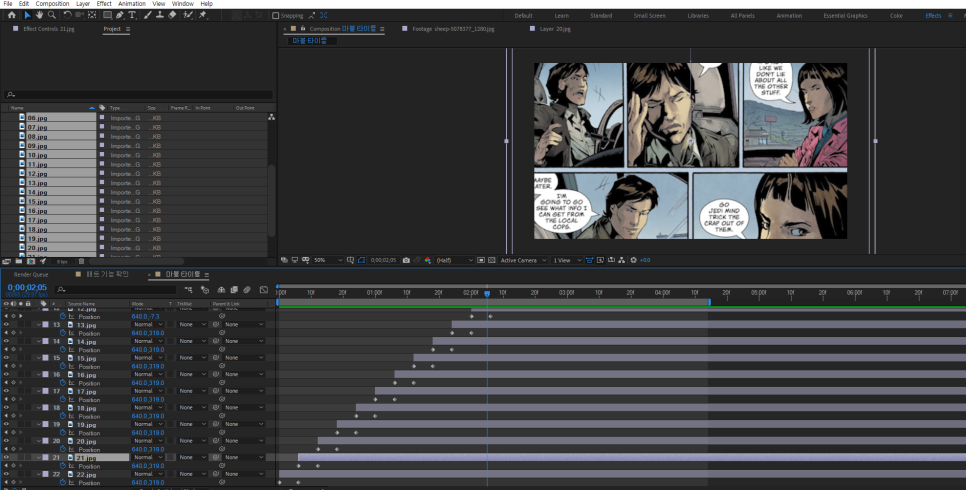
Task: Click the work area end handle
Action: coord(710,302)
